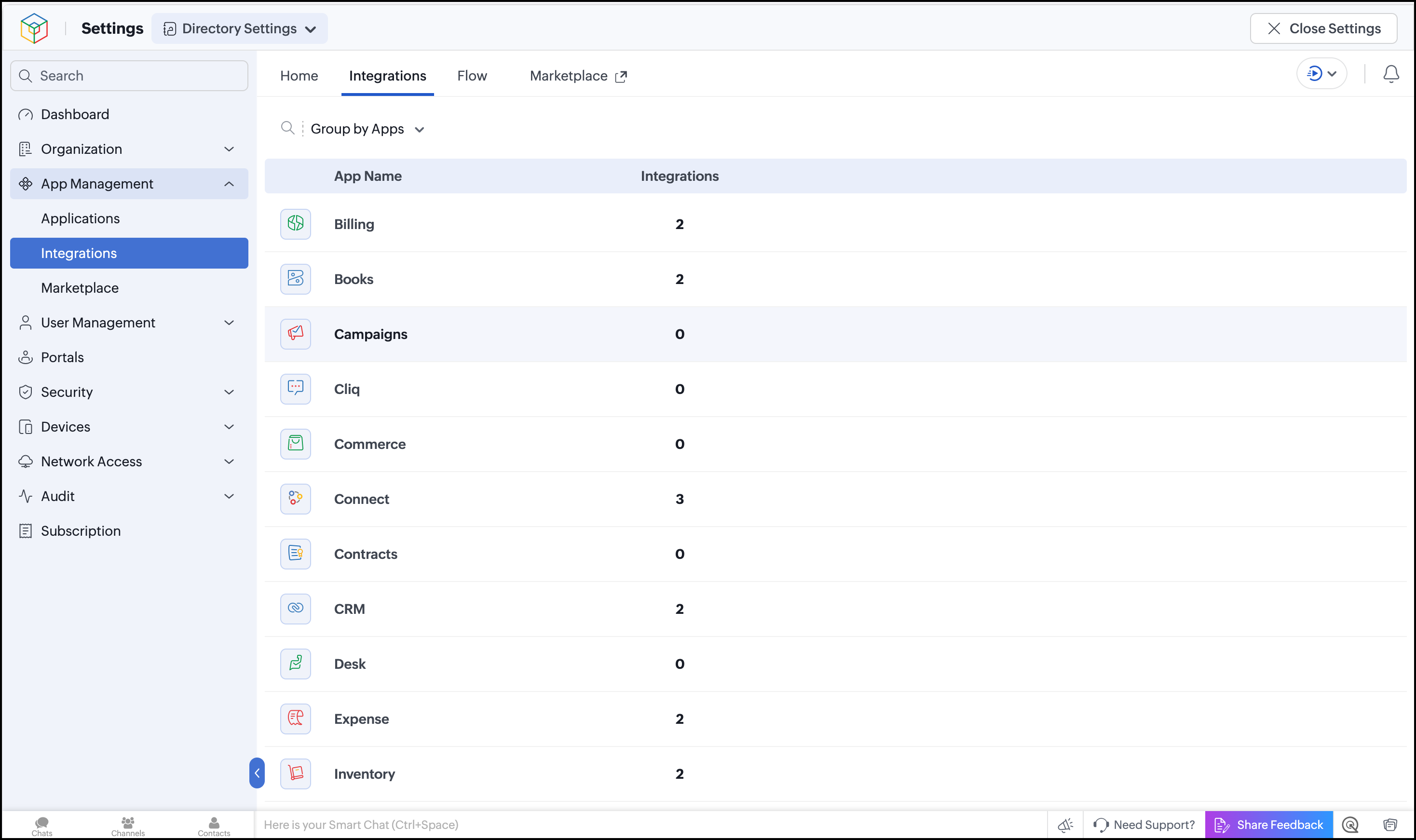Click the @ mentions icon in footer
1416x840 pixels.
pyautogui.click(x=1350, y=824)
